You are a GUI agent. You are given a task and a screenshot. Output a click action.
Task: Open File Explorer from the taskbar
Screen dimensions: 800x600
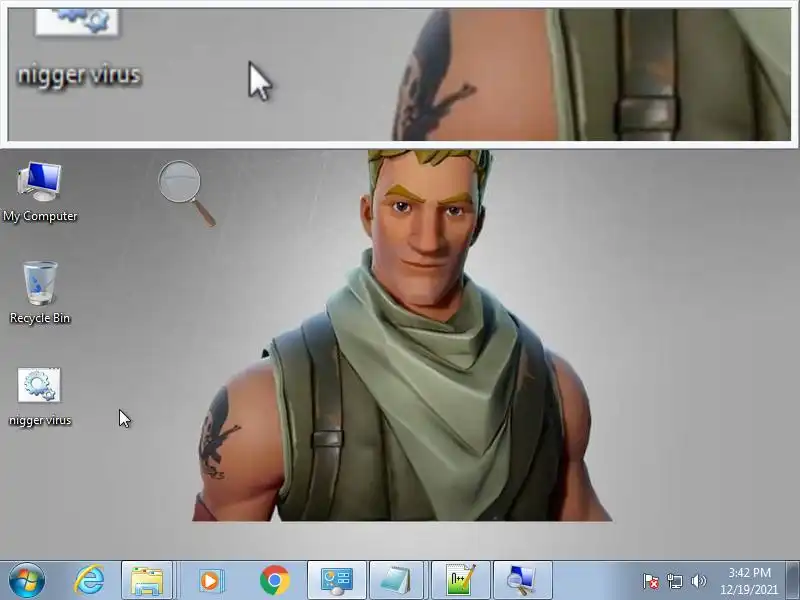coord(147,581)
